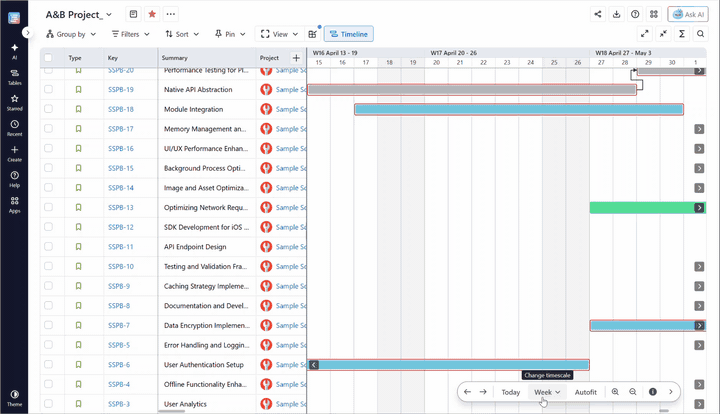Check the SSPB-13 row checkbox

(x=48, y=207)
